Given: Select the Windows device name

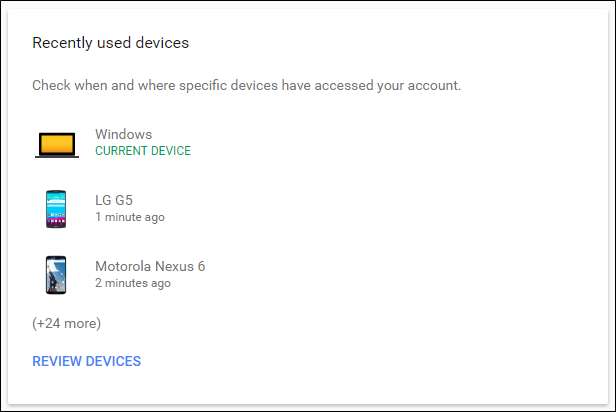Looking at the screenshot, I should click(123, 134).
